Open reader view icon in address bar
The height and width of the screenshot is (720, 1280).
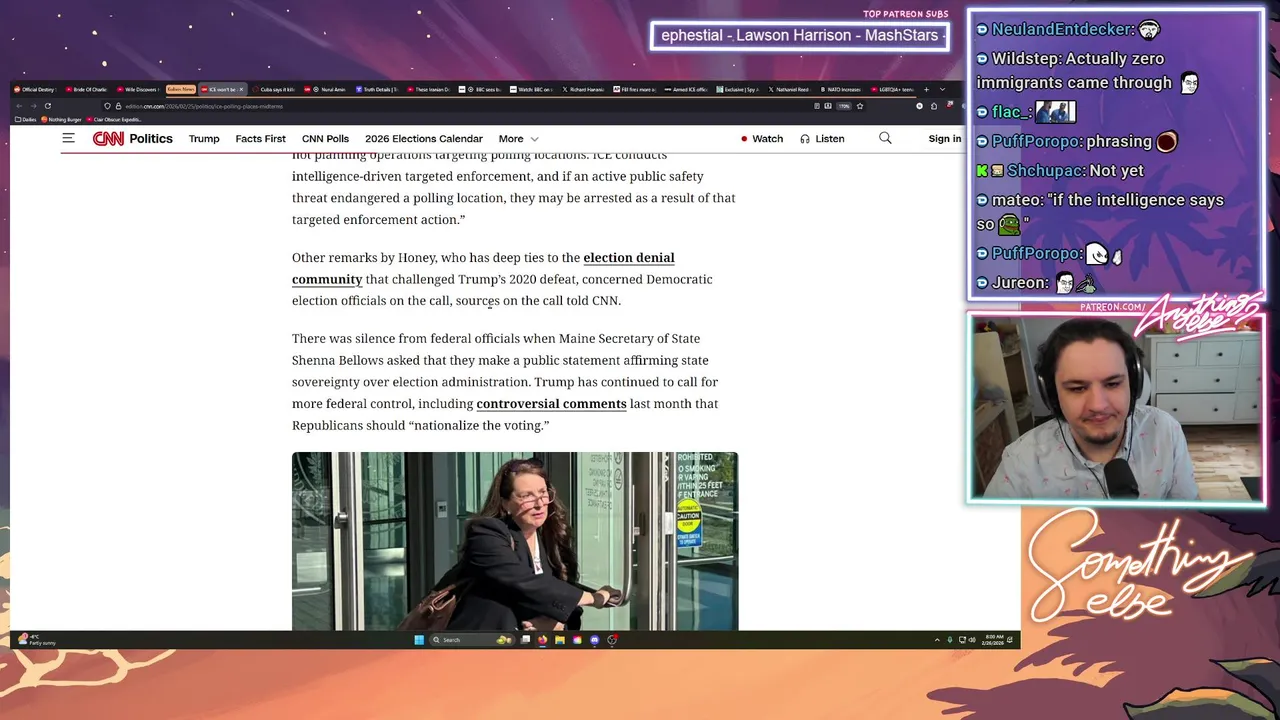point(816,106)
